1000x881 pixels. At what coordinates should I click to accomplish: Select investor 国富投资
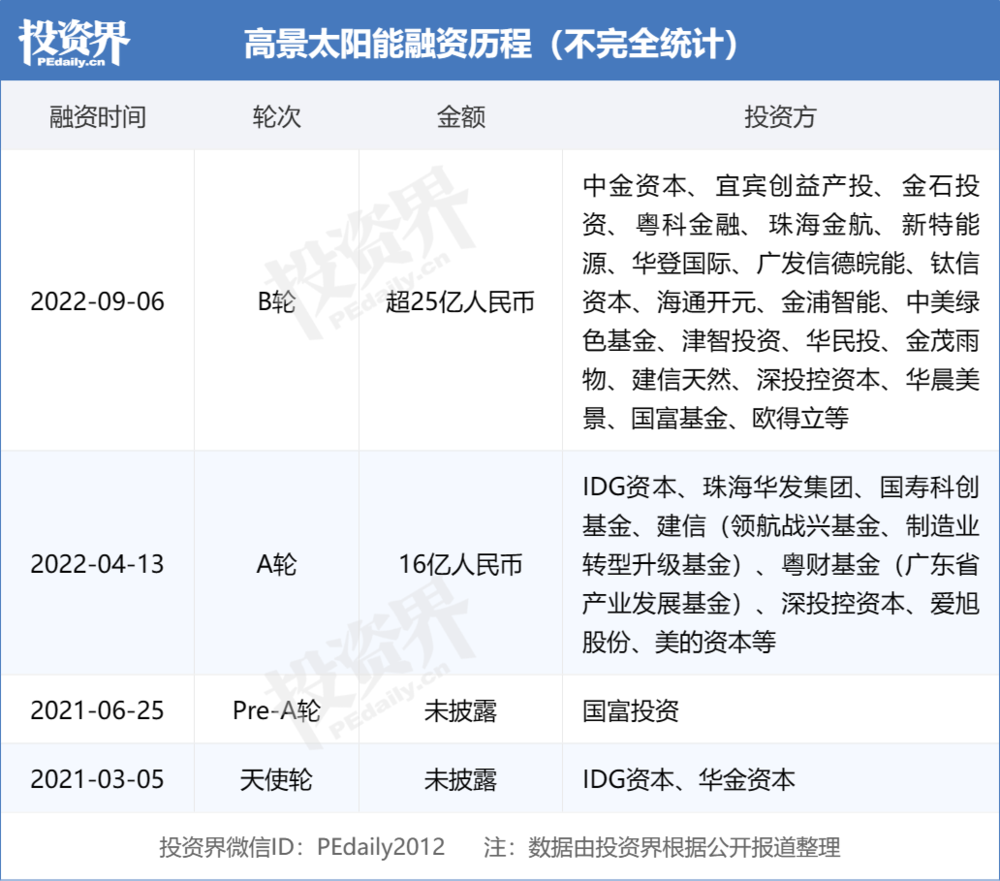point(630,710)
